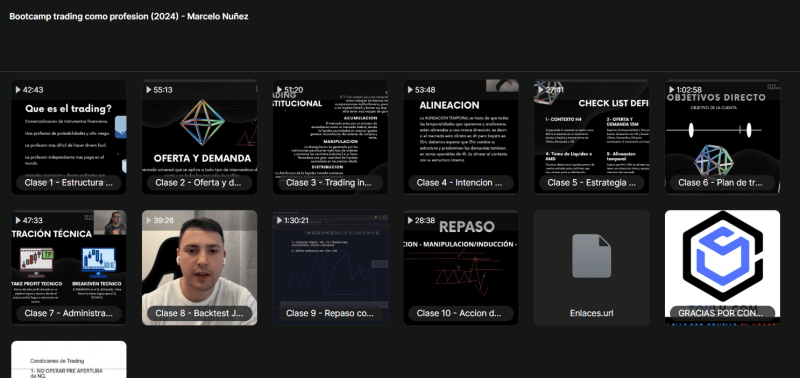Click play icon on 55:13 video
Viewport: 800px width, 378px height.
click(149, 90)
